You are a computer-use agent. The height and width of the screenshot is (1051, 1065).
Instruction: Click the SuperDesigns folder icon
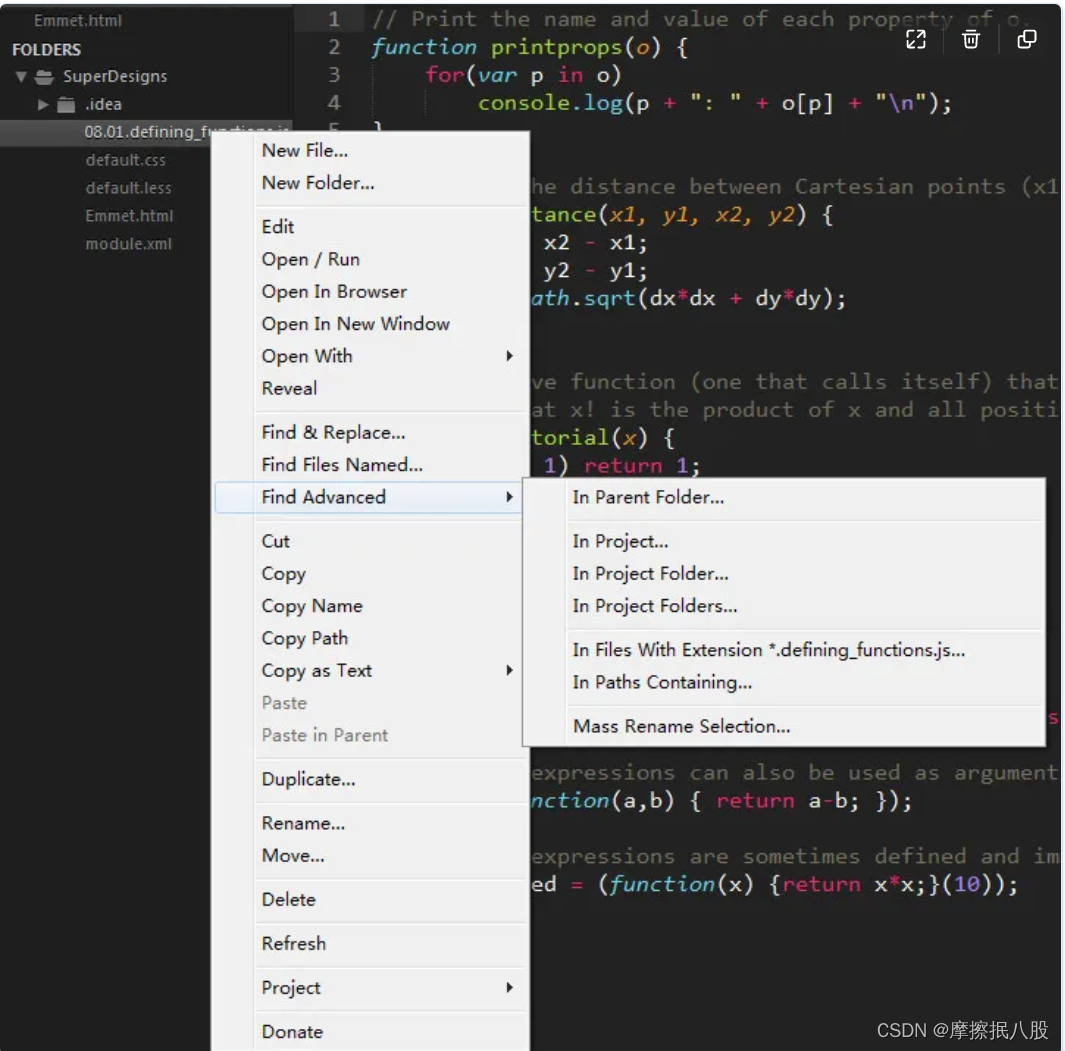pos(44,77)
